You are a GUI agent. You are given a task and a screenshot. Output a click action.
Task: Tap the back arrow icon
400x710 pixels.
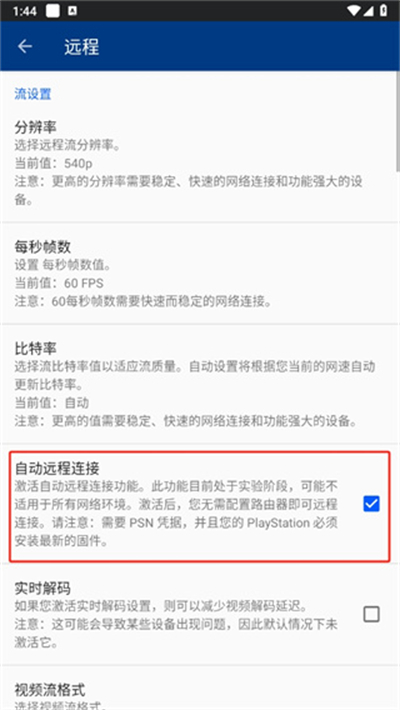click(24, 46)
